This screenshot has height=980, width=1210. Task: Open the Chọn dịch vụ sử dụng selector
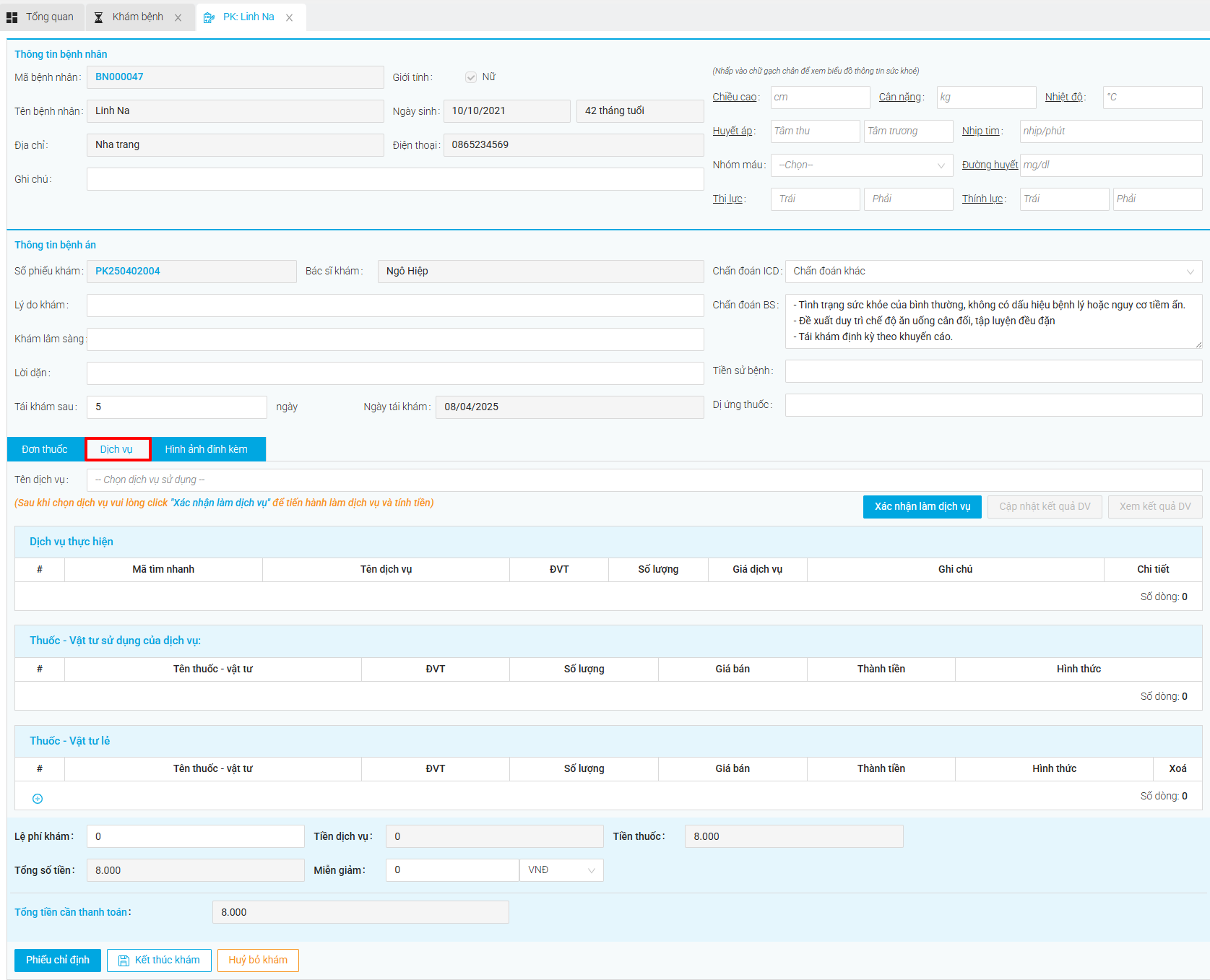tap(644, 480)
